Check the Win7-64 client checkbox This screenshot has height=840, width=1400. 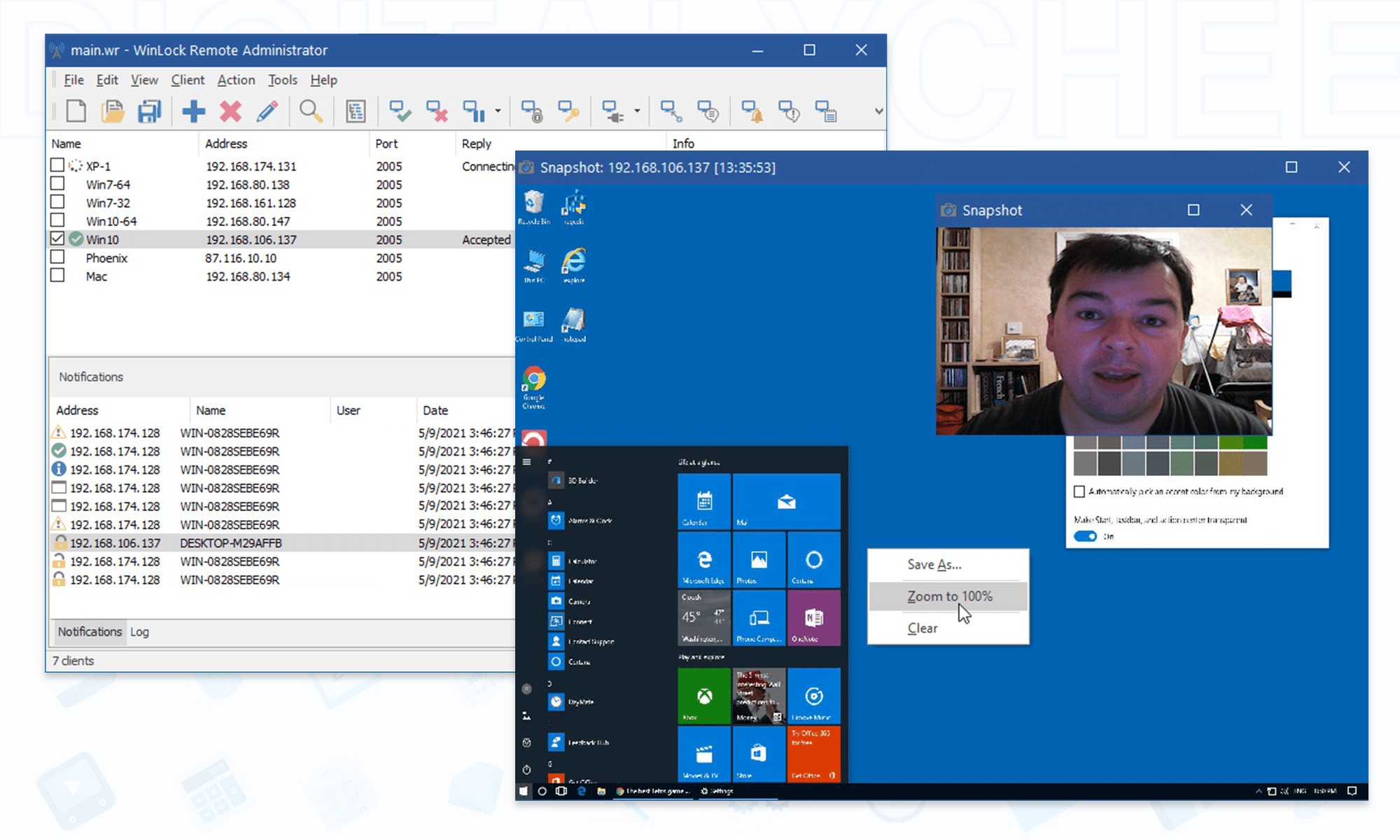pyautogui.click(x=57, y=184)
